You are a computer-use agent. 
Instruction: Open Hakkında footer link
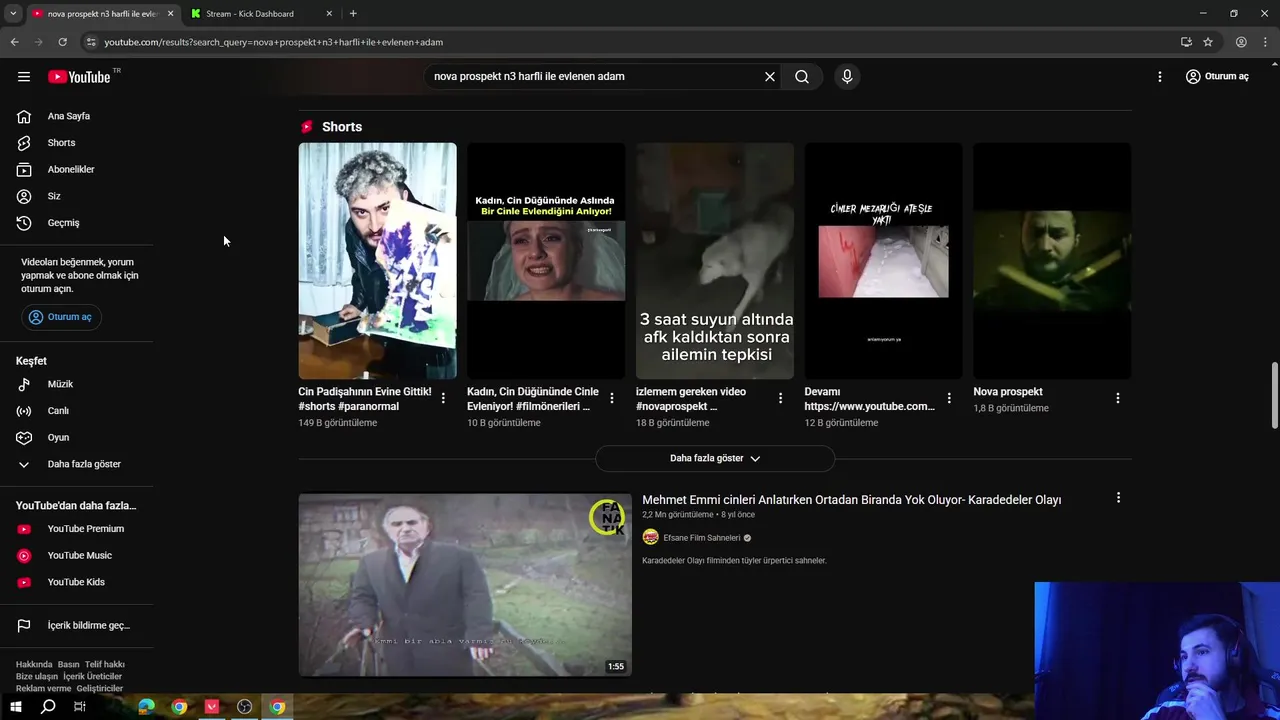34,664
